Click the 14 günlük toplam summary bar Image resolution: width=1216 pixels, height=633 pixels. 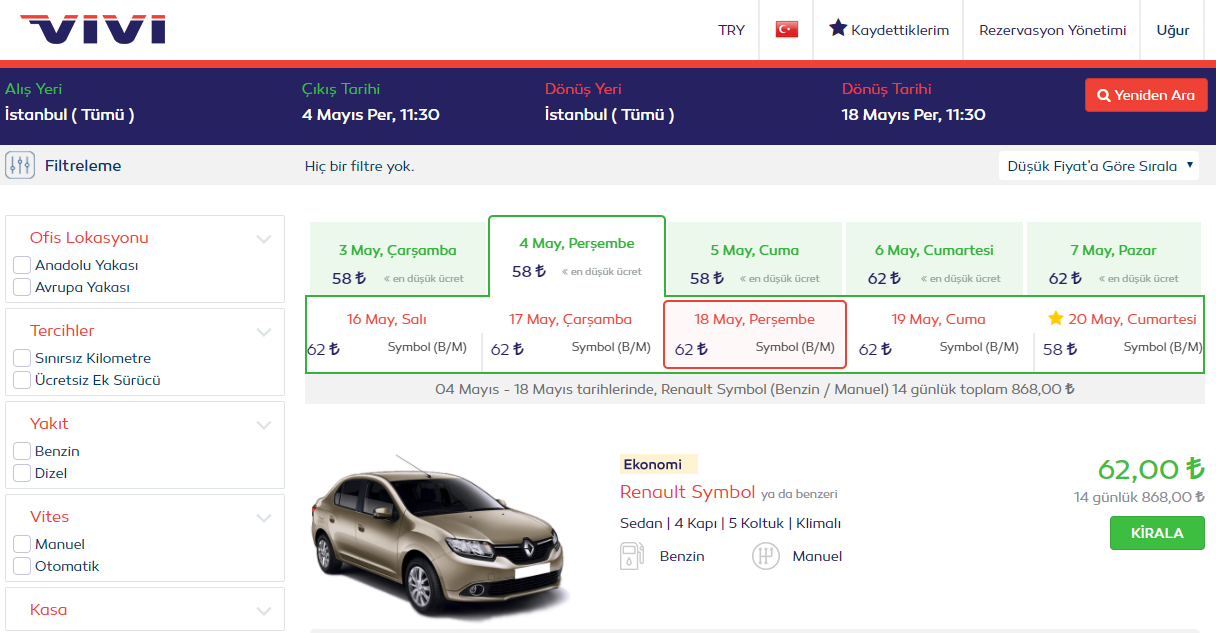tap(755, 389)
